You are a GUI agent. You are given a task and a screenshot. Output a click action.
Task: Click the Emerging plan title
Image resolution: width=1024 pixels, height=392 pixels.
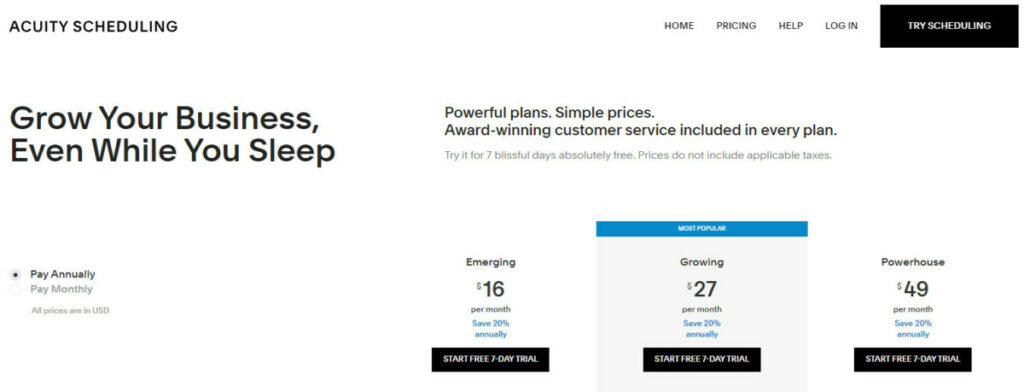coord(490,262)
